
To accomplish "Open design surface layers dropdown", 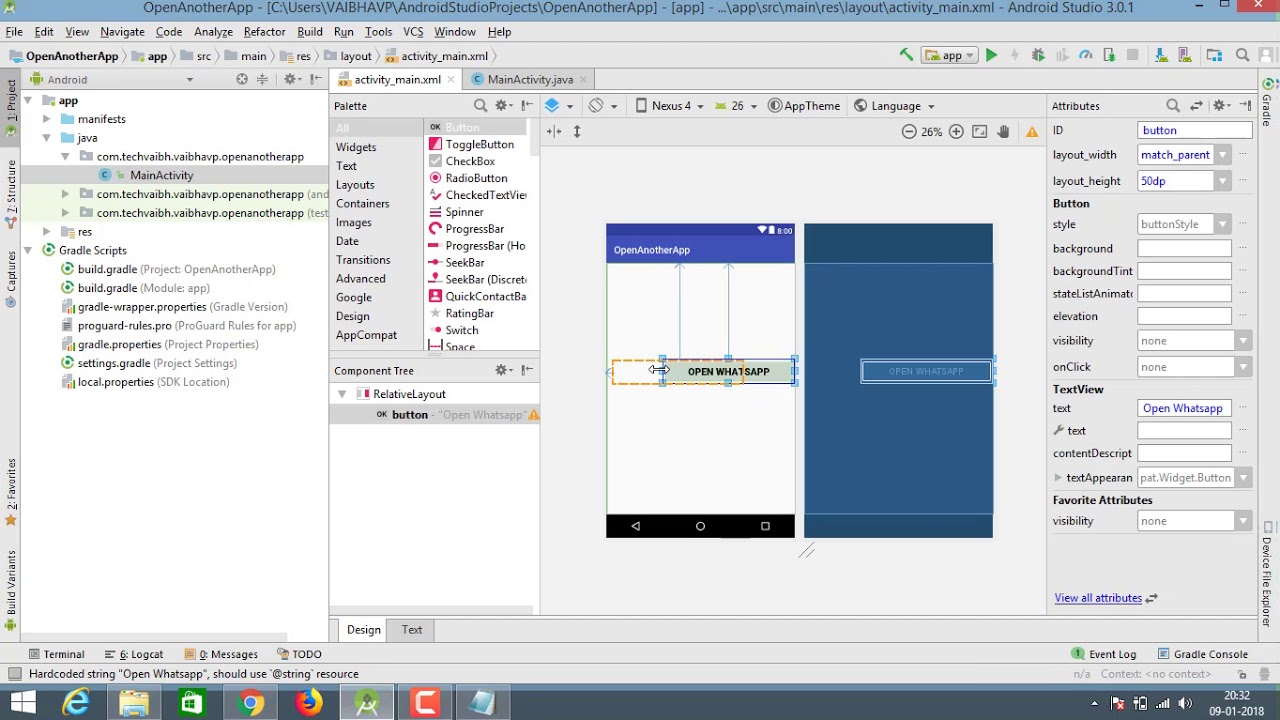I will coord(559,105).
